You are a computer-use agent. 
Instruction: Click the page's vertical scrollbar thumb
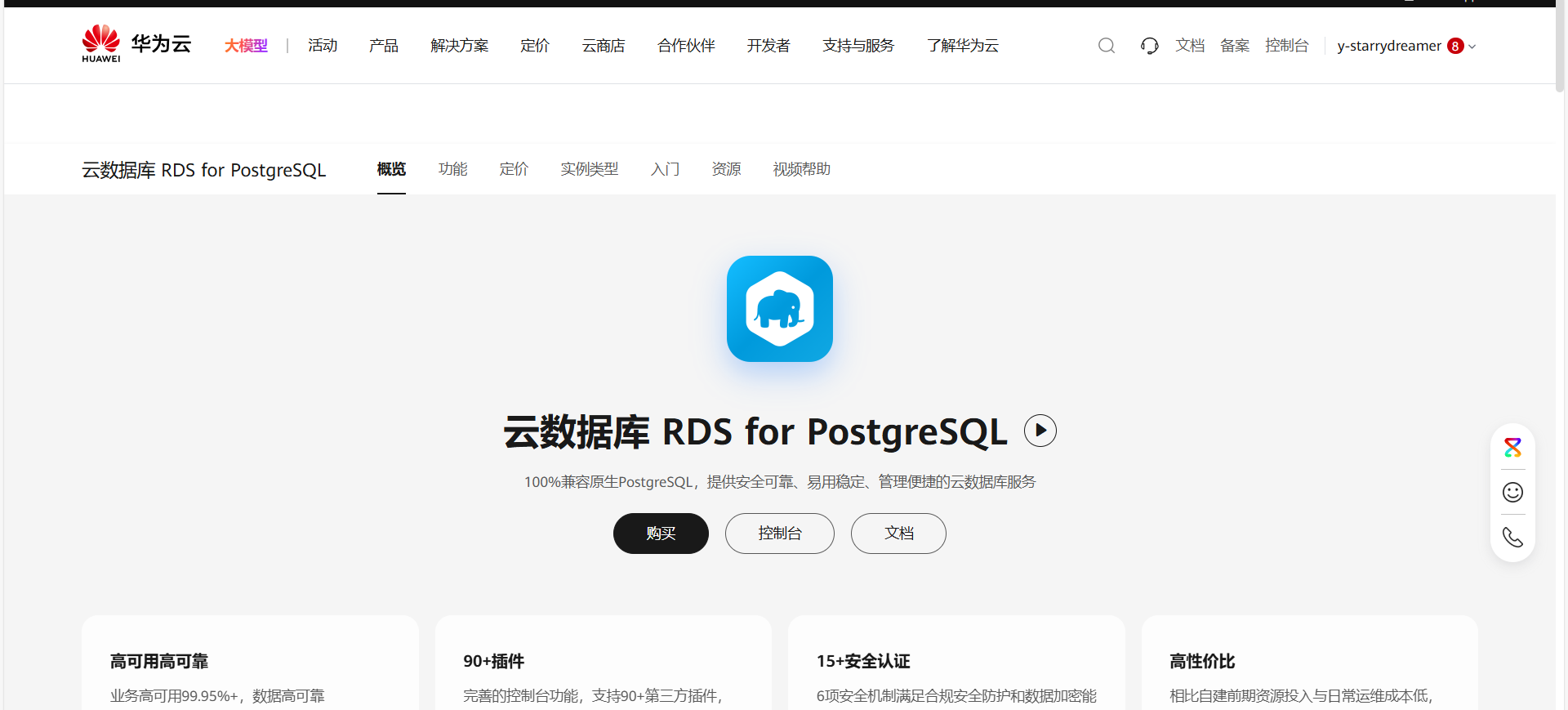coord(1560,45)
